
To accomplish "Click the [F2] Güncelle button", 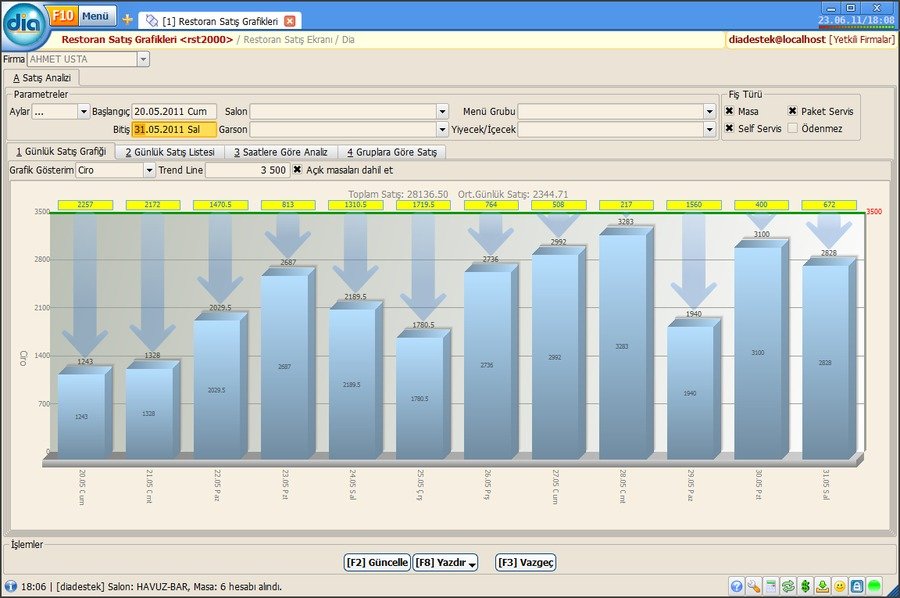I will point(377,562).
